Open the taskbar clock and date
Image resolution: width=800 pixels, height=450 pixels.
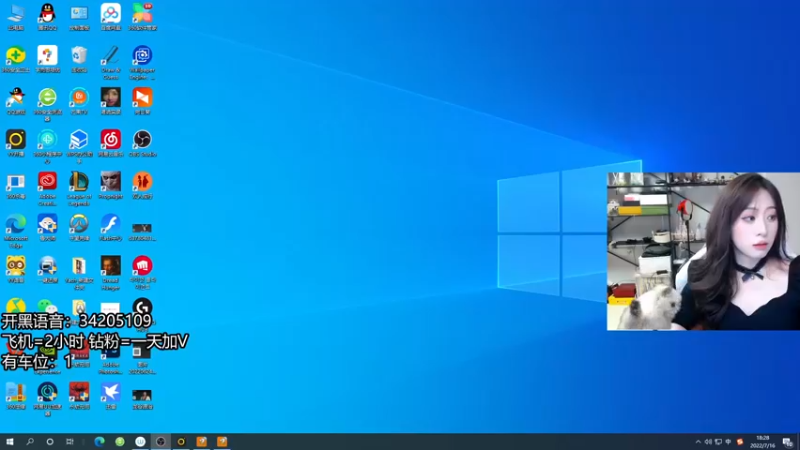point(763,442)
